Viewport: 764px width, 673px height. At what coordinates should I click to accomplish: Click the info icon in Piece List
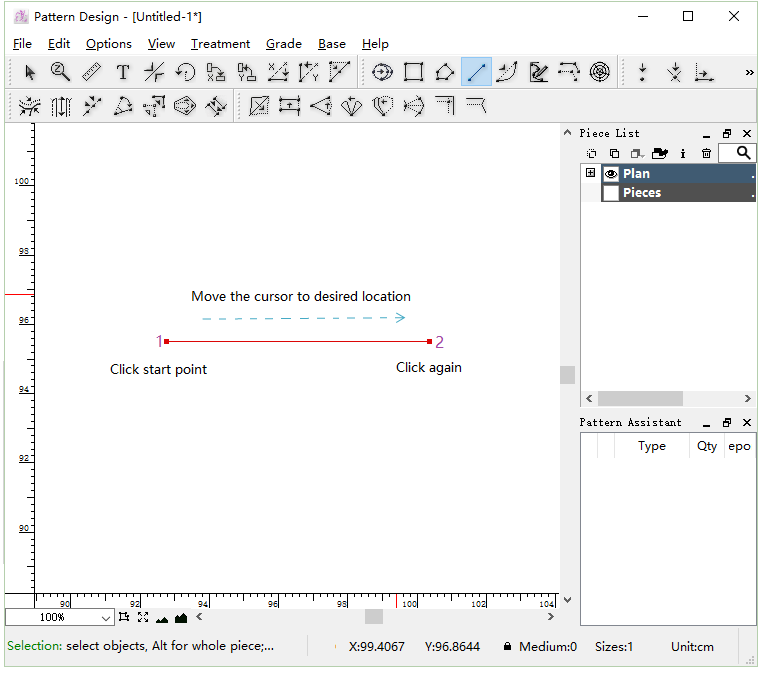pyautogui.click(x=683, y=153)
